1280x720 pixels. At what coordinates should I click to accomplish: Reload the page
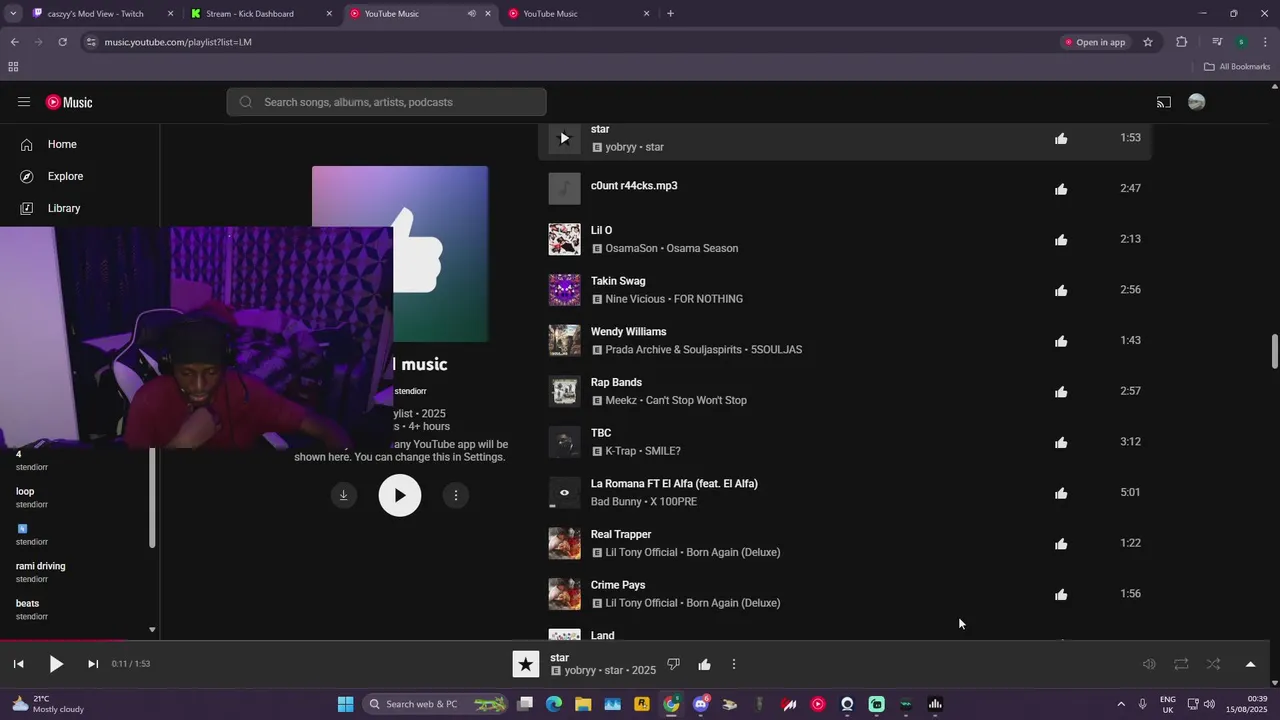tap(62, 42)
